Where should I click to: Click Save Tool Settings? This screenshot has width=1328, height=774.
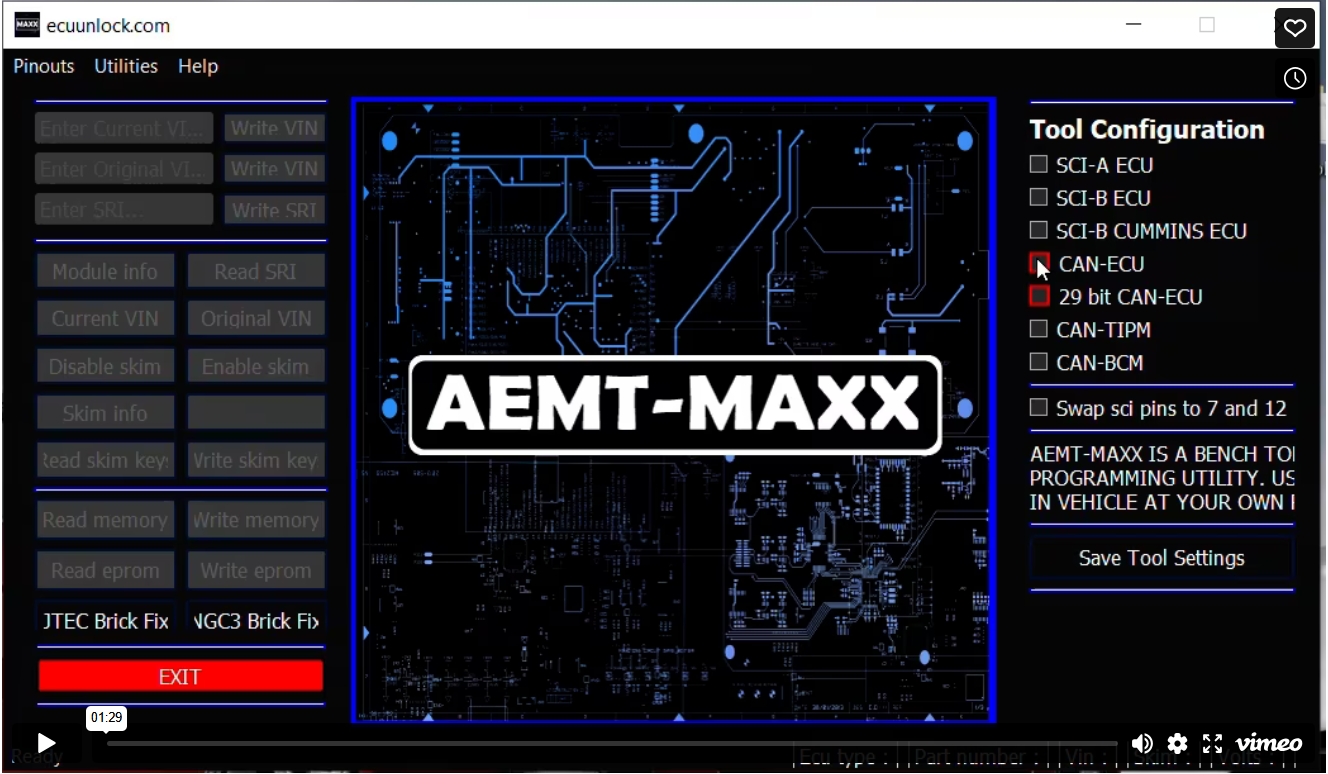[1160, 558]
